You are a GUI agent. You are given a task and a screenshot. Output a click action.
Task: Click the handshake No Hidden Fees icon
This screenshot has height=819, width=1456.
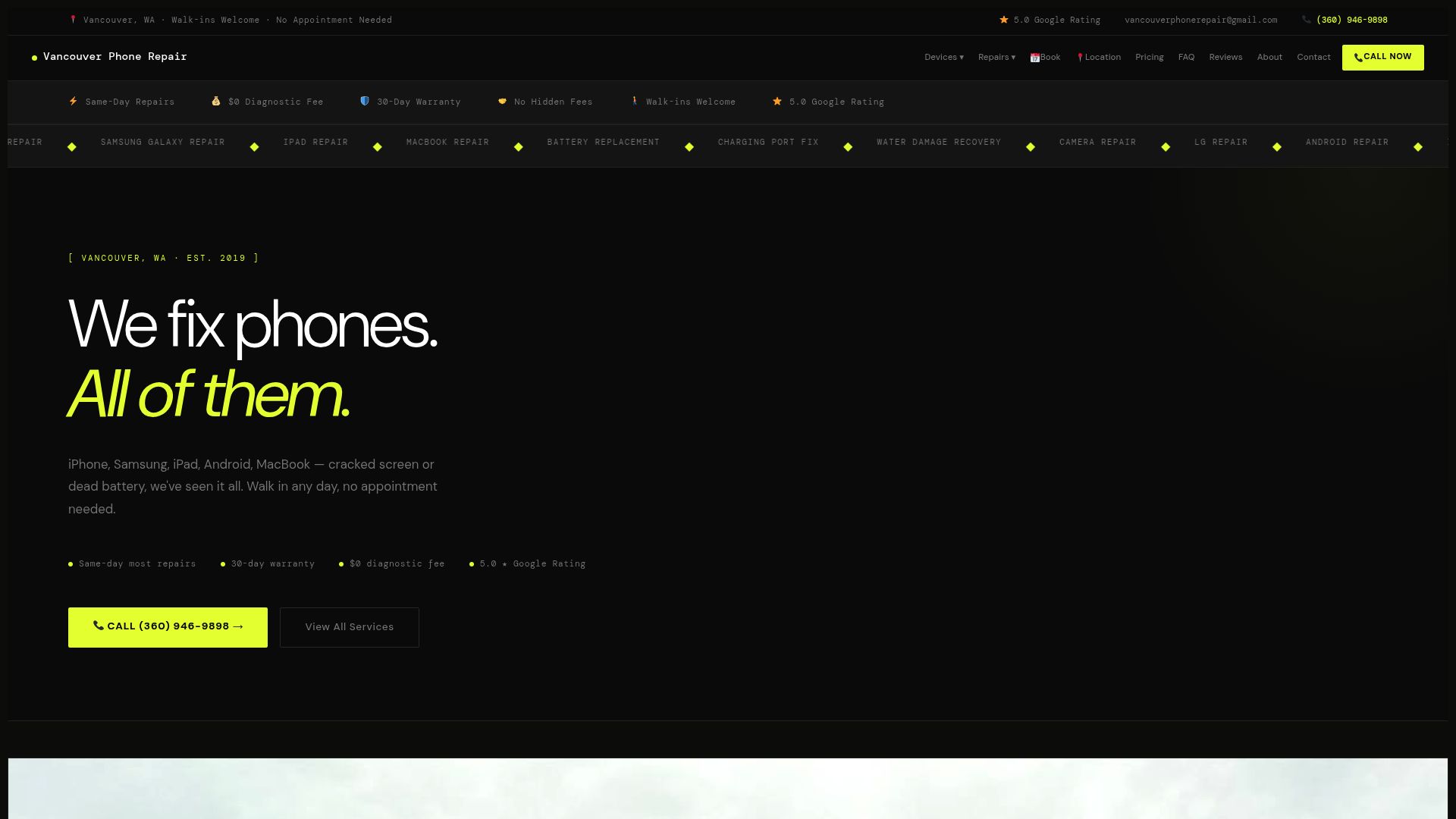(502, 101)
